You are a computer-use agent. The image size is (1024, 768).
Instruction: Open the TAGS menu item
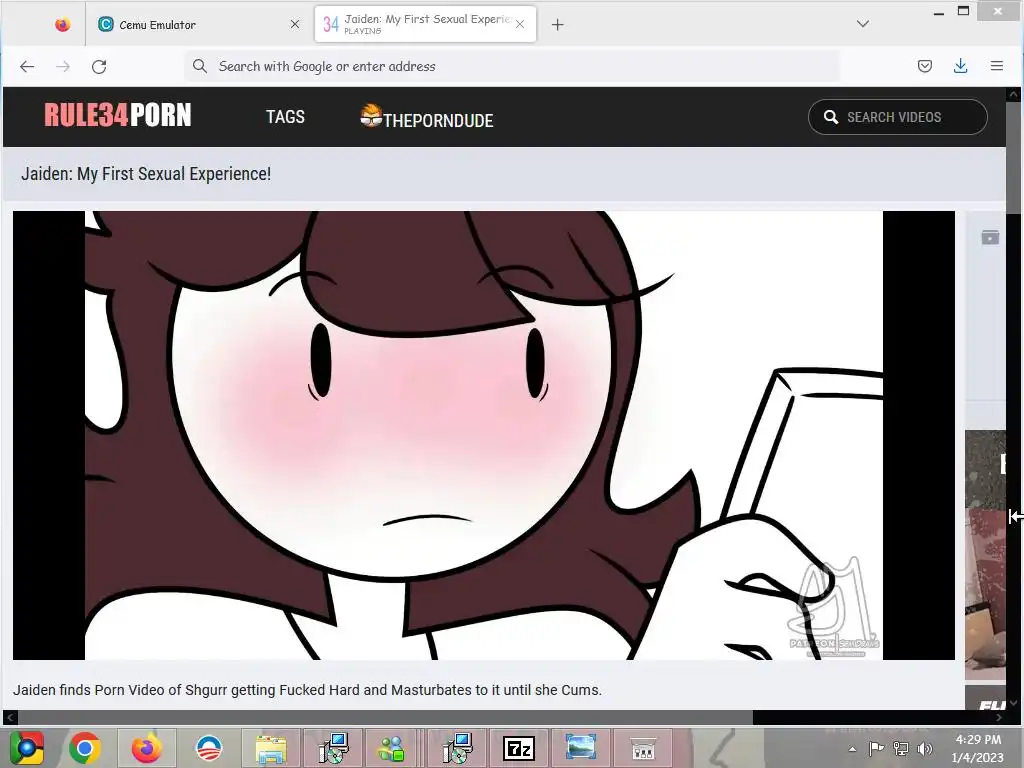tap(285, 117)
